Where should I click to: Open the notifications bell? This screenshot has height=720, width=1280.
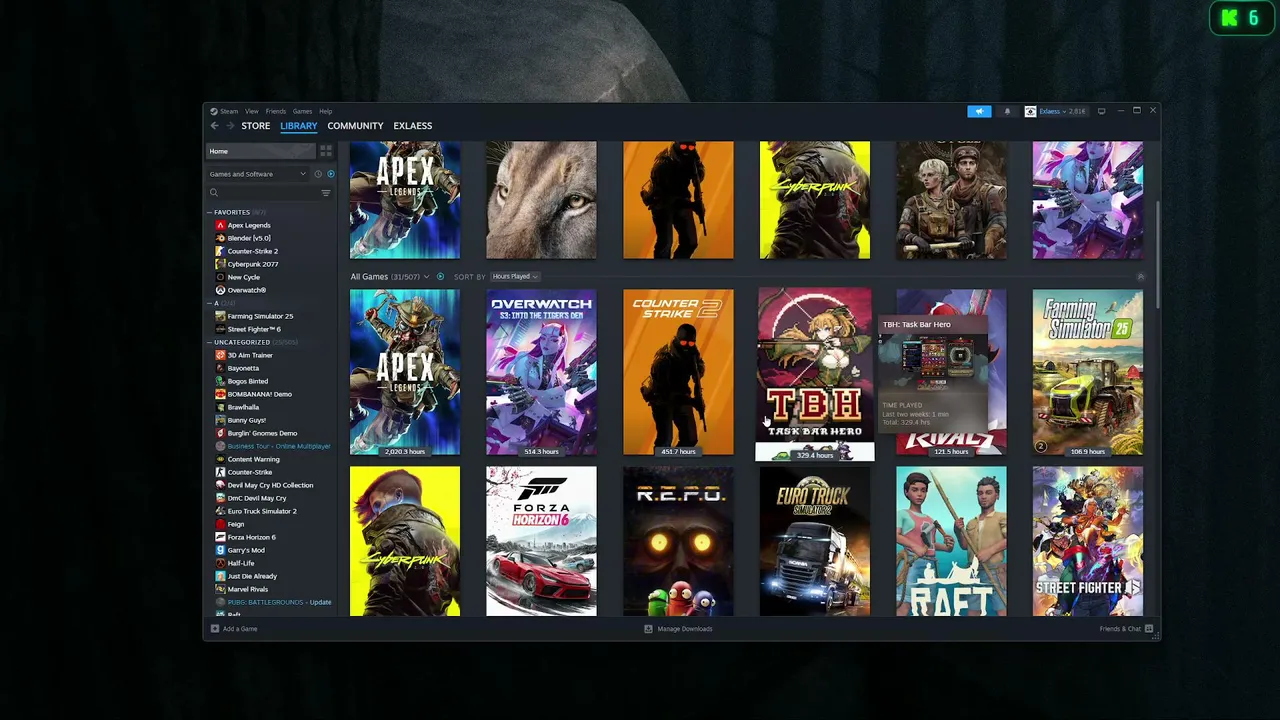[1007, 111]
